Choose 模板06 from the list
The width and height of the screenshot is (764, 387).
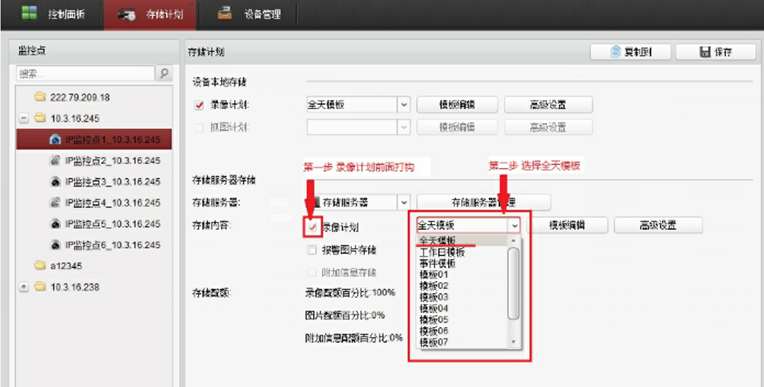[462, 331]
